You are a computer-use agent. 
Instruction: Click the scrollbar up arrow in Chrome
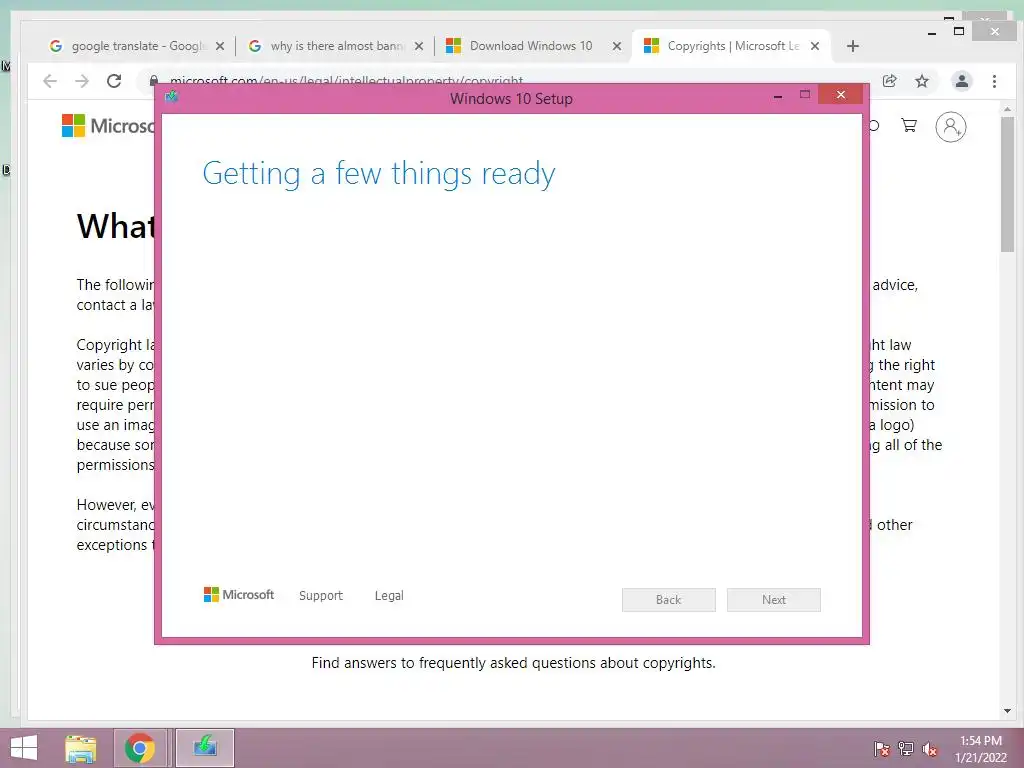click(x=1007, y=109)
